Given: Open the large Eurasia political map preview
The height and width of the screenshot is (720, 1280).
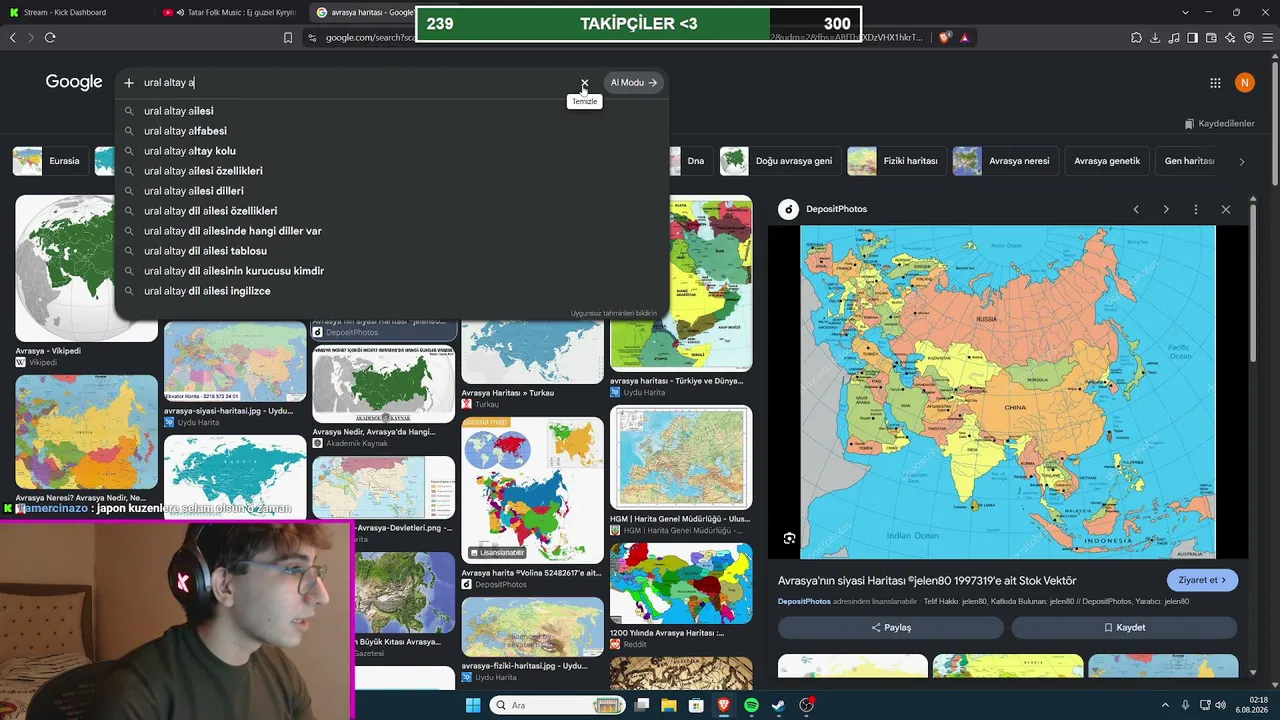Looking at the screenshot, I should 1008,391.
